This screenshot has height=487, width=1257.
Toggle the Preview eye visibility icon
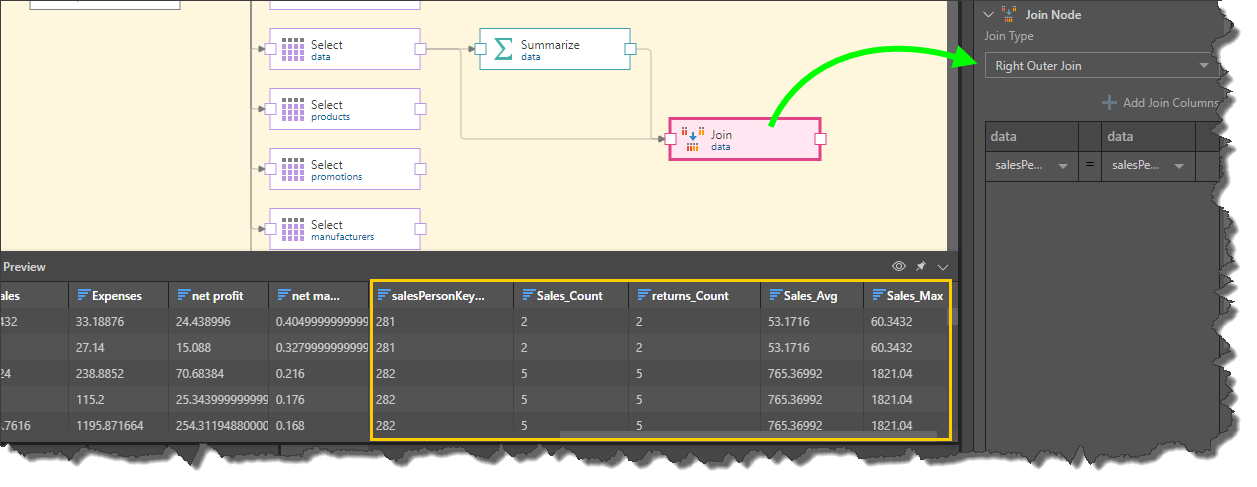click(x=898, y=266)
